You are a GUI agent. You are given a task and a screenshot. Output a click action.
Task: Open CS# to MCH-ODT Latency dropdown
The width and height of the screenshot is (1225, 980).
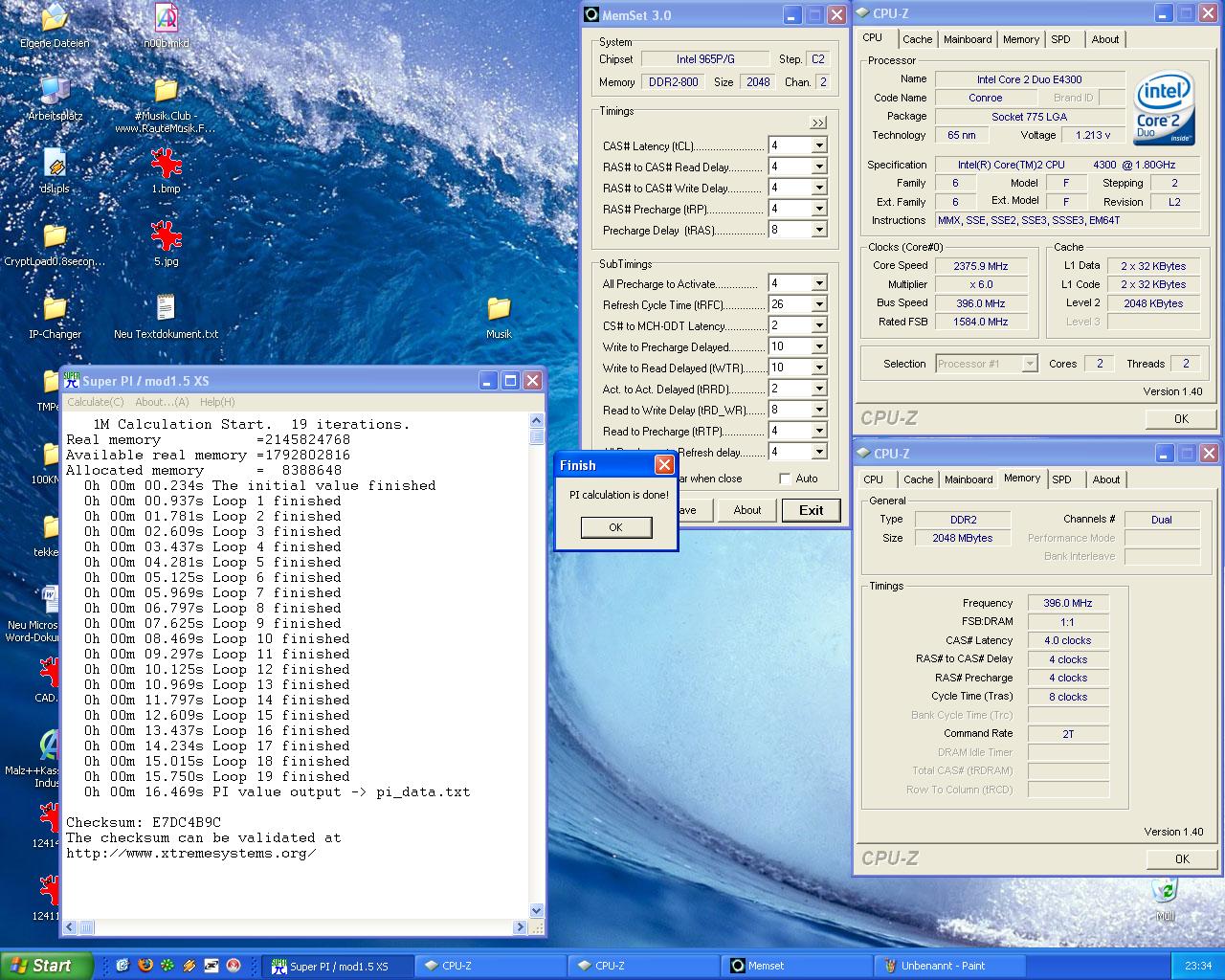point(819,325)
